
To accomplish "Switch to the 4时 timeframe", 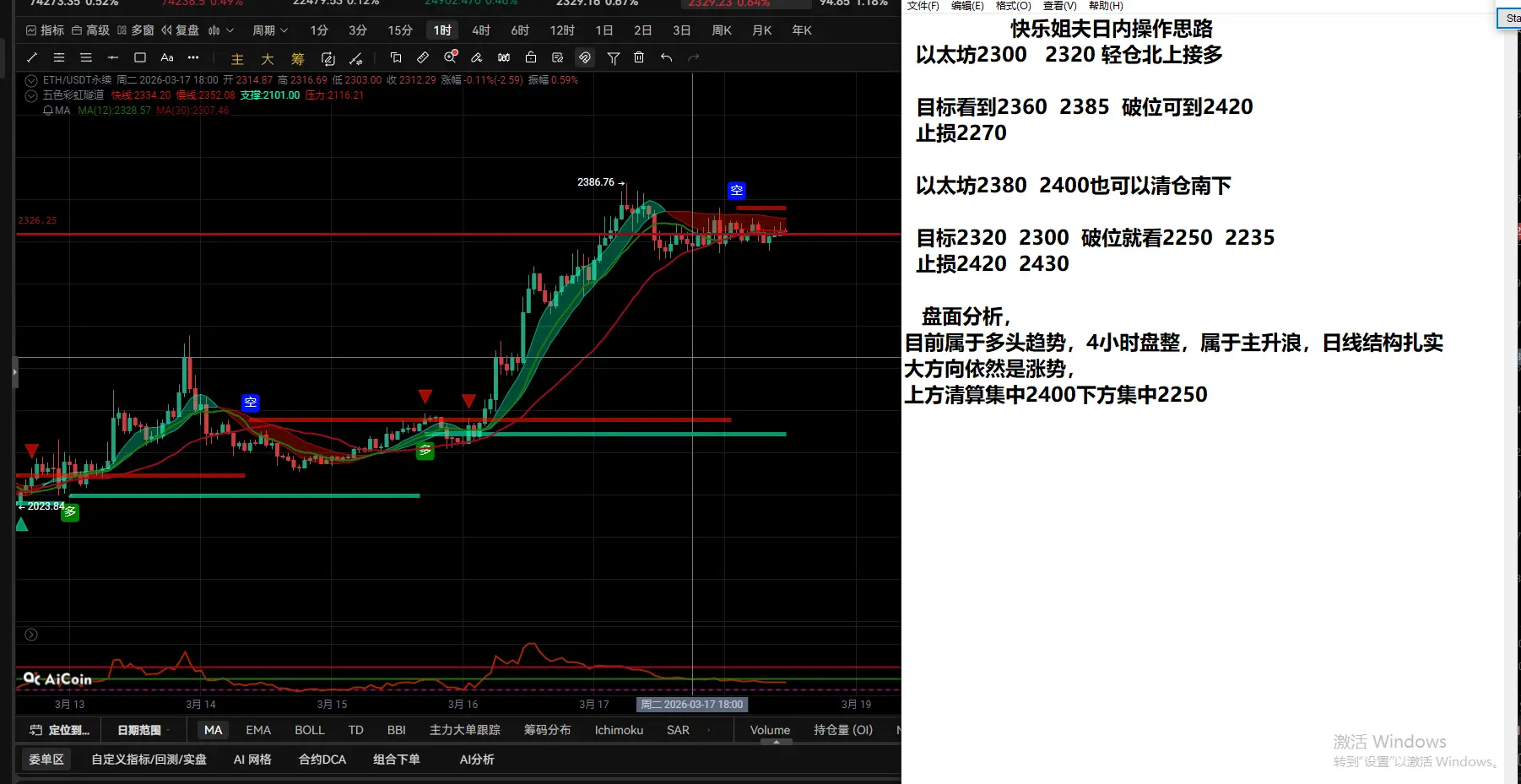I will pos(481,30).
